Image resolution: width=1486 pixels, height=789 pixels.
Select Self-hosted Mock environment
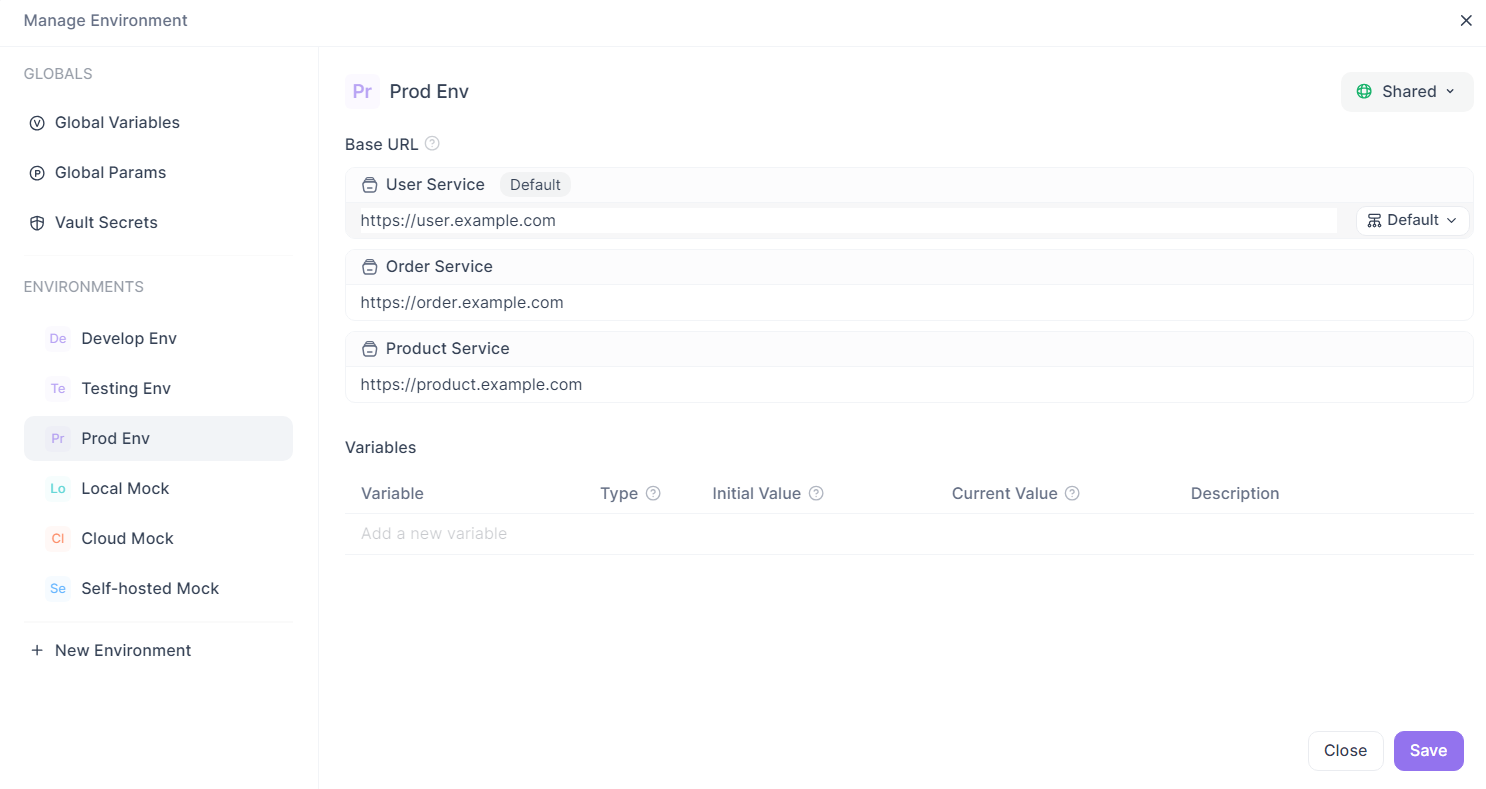(x=158, y=588)
